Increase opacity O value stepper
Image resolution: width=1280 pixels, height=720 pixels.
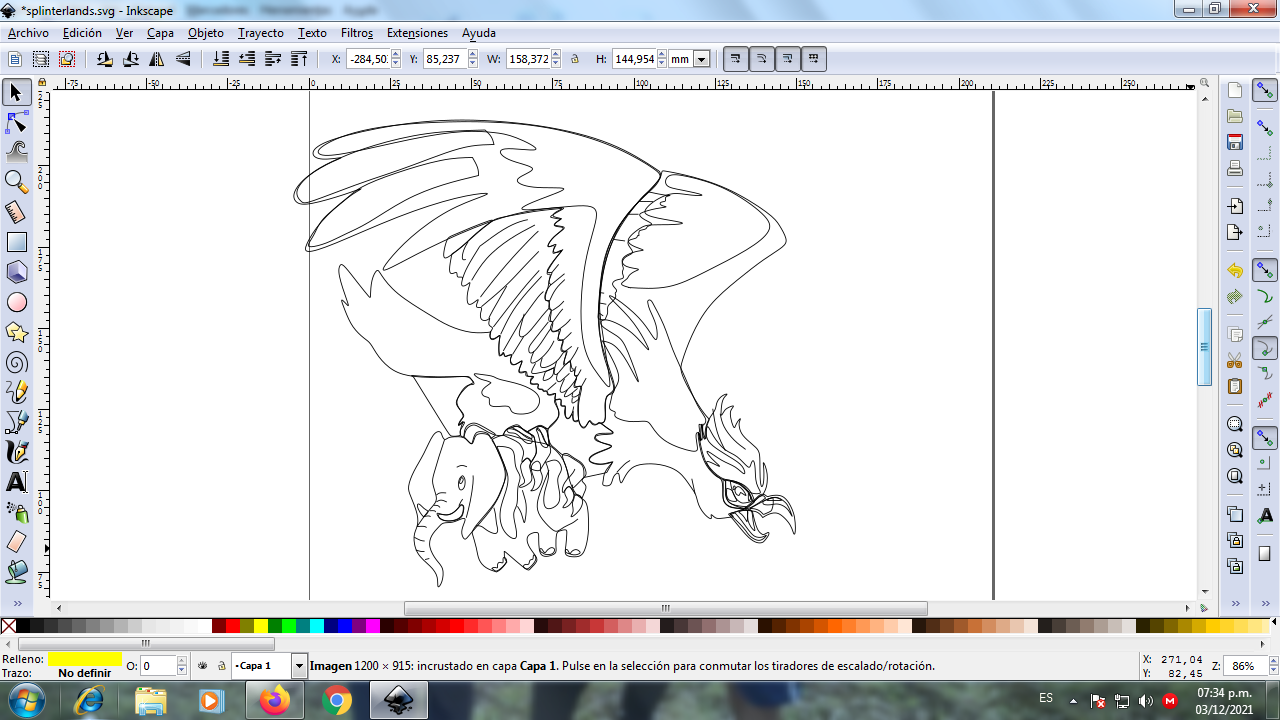pos(181,661)
